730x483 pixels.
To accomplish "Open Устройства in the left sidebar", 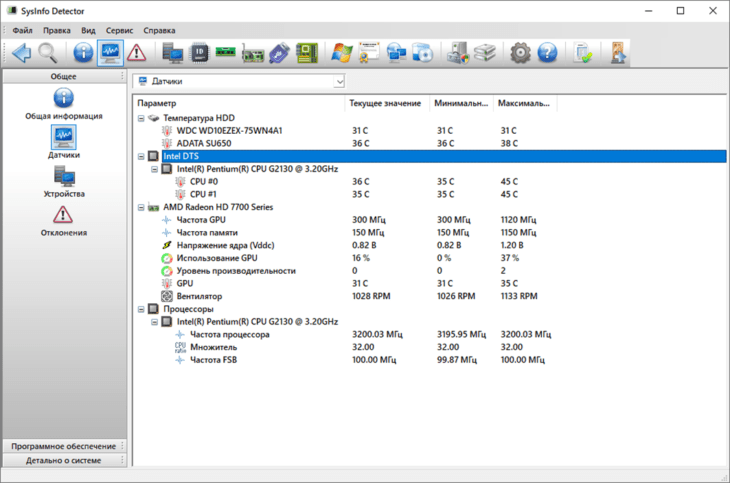I will click(64, 182).
